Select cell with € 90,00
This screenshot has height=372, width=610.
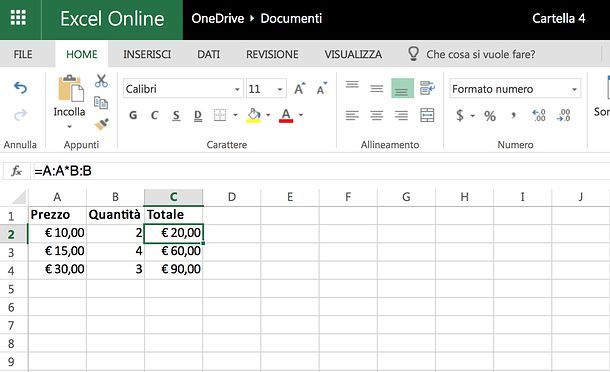pyautogui.click(x=174, y=269)
